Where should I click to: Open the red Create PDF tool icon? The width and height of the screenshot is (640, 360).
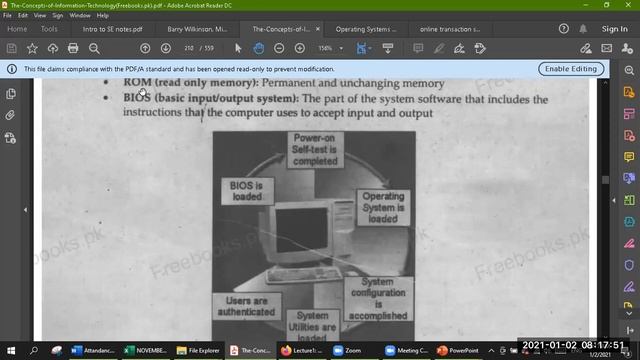pyautogui.click(x=629, y=135)
